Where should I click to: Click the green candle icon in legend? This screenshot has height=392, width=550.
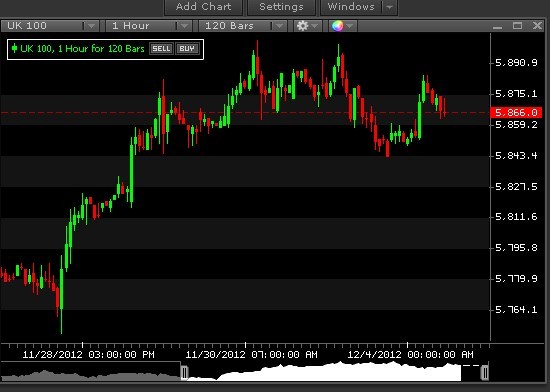(14, 48)
